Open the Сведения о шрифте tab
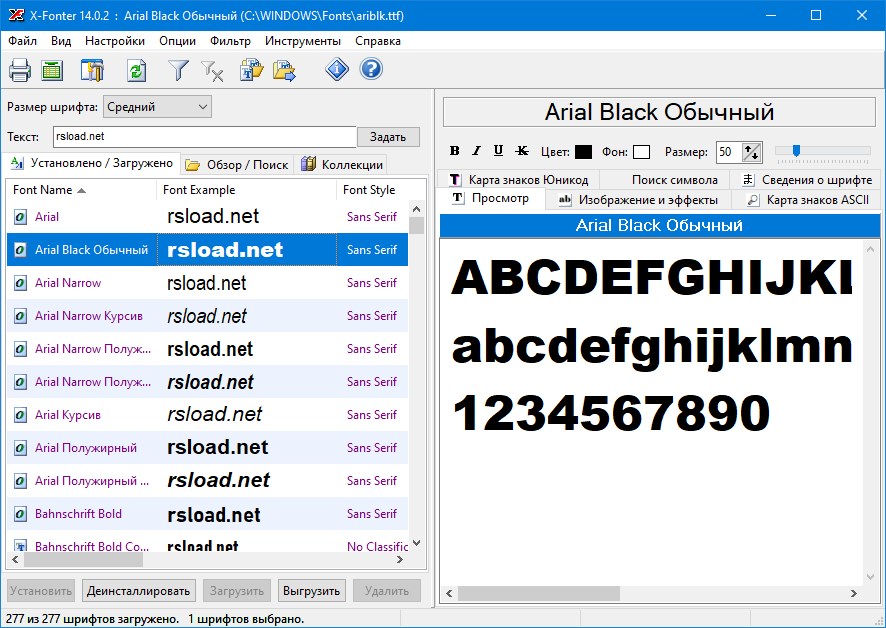Screen dimensions: 886x628 806,180
